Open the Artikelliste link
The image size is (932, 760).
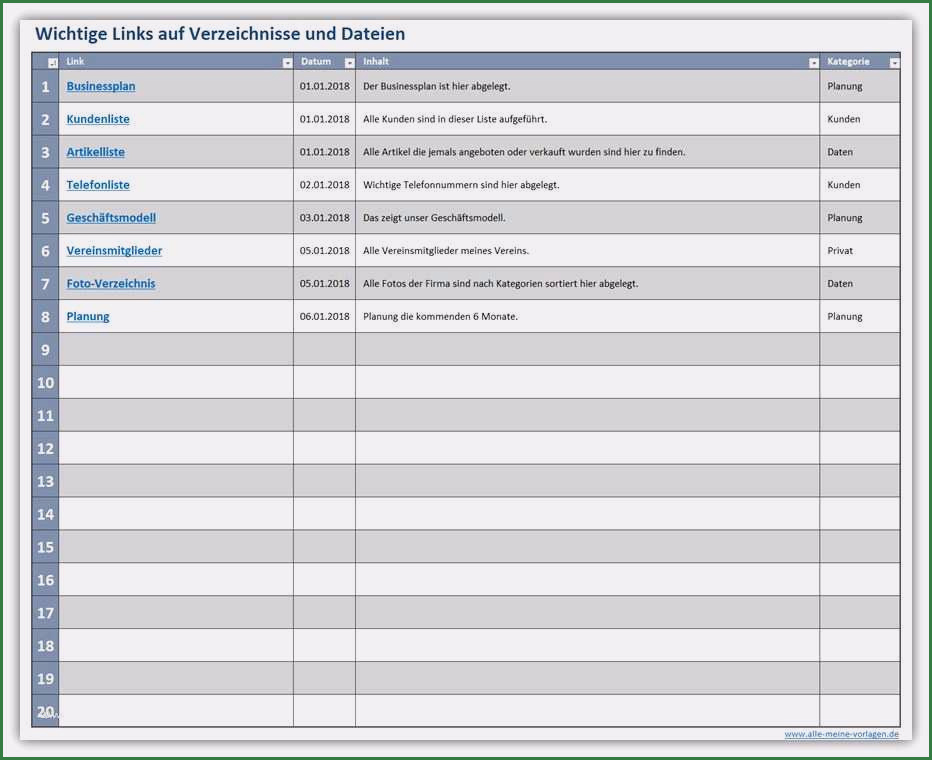(95, 152)
